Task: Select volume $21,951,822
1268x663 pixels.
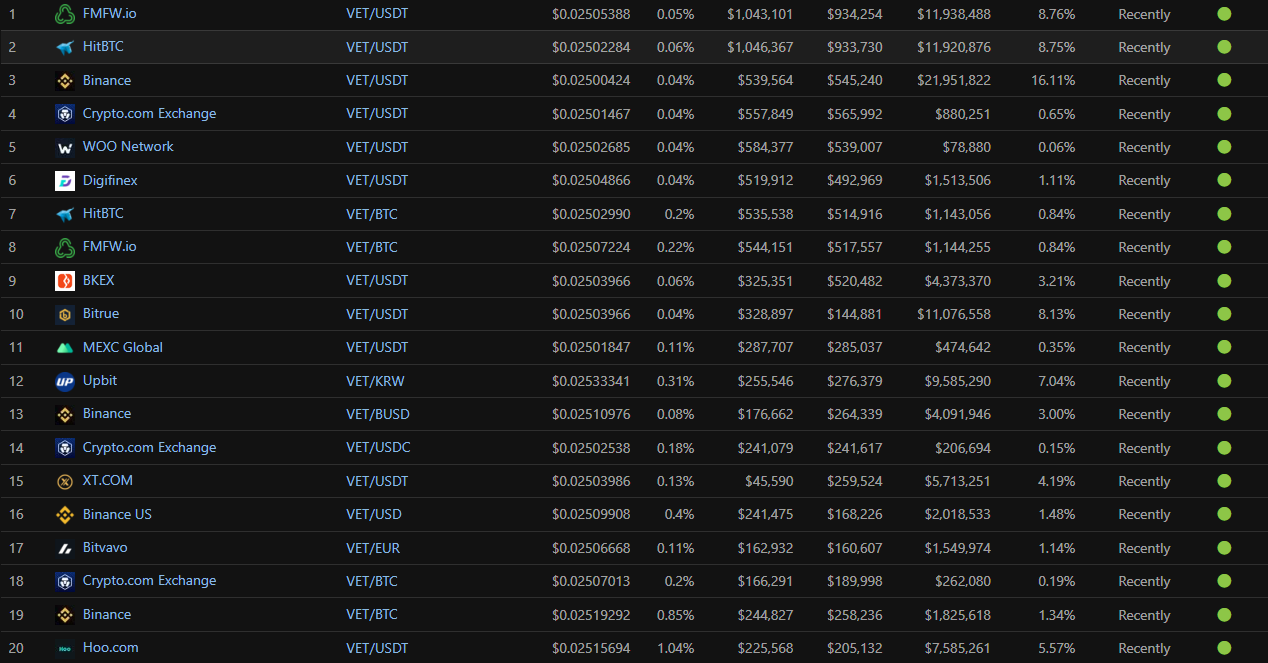Action: tap(954, 81)
